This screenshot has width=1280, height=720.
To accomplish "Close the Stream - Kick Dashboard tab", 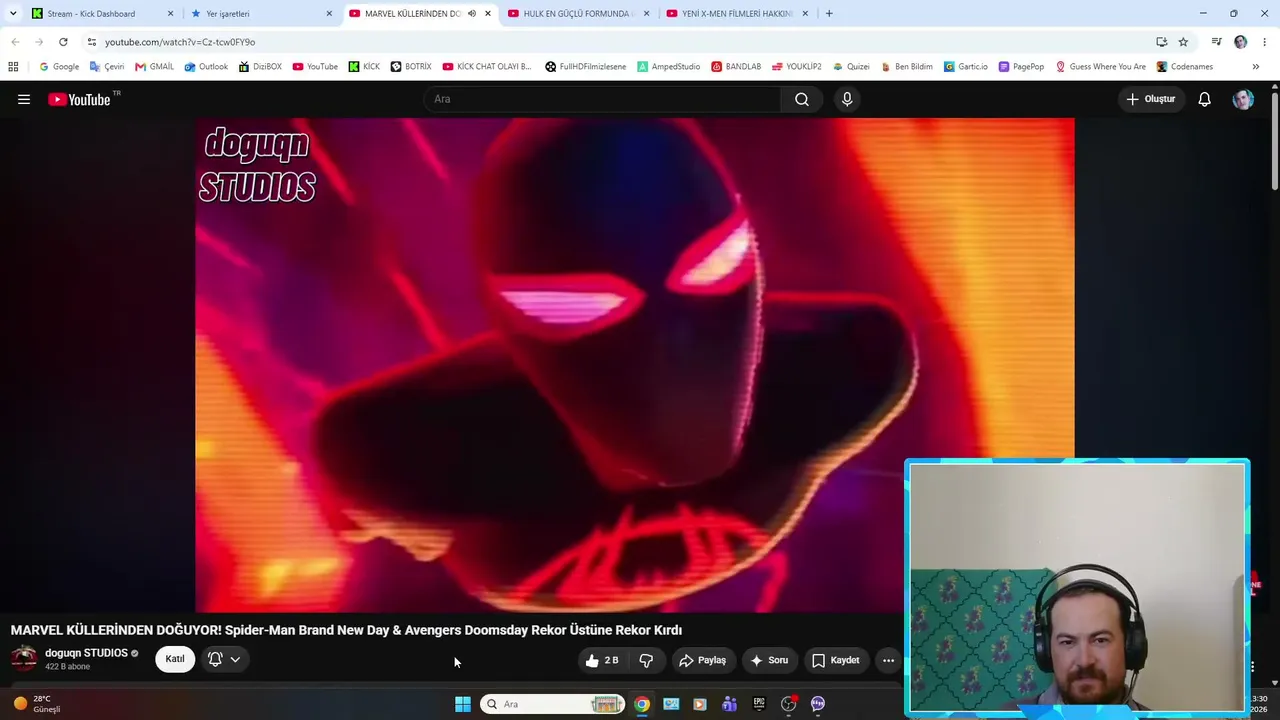I will point(170,14).
